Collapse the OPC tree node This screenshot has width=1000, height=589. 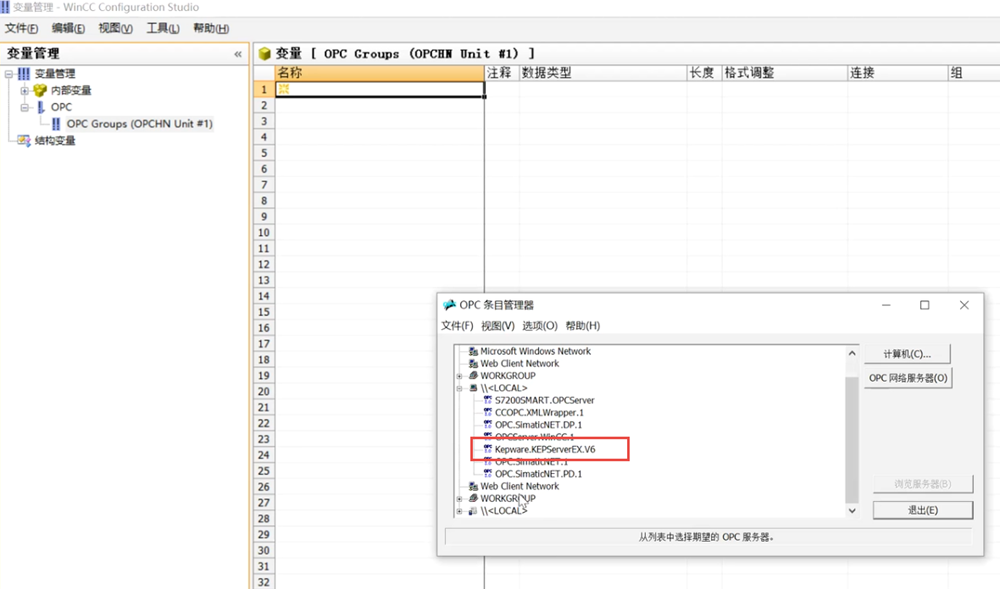[x=25, y=107]
